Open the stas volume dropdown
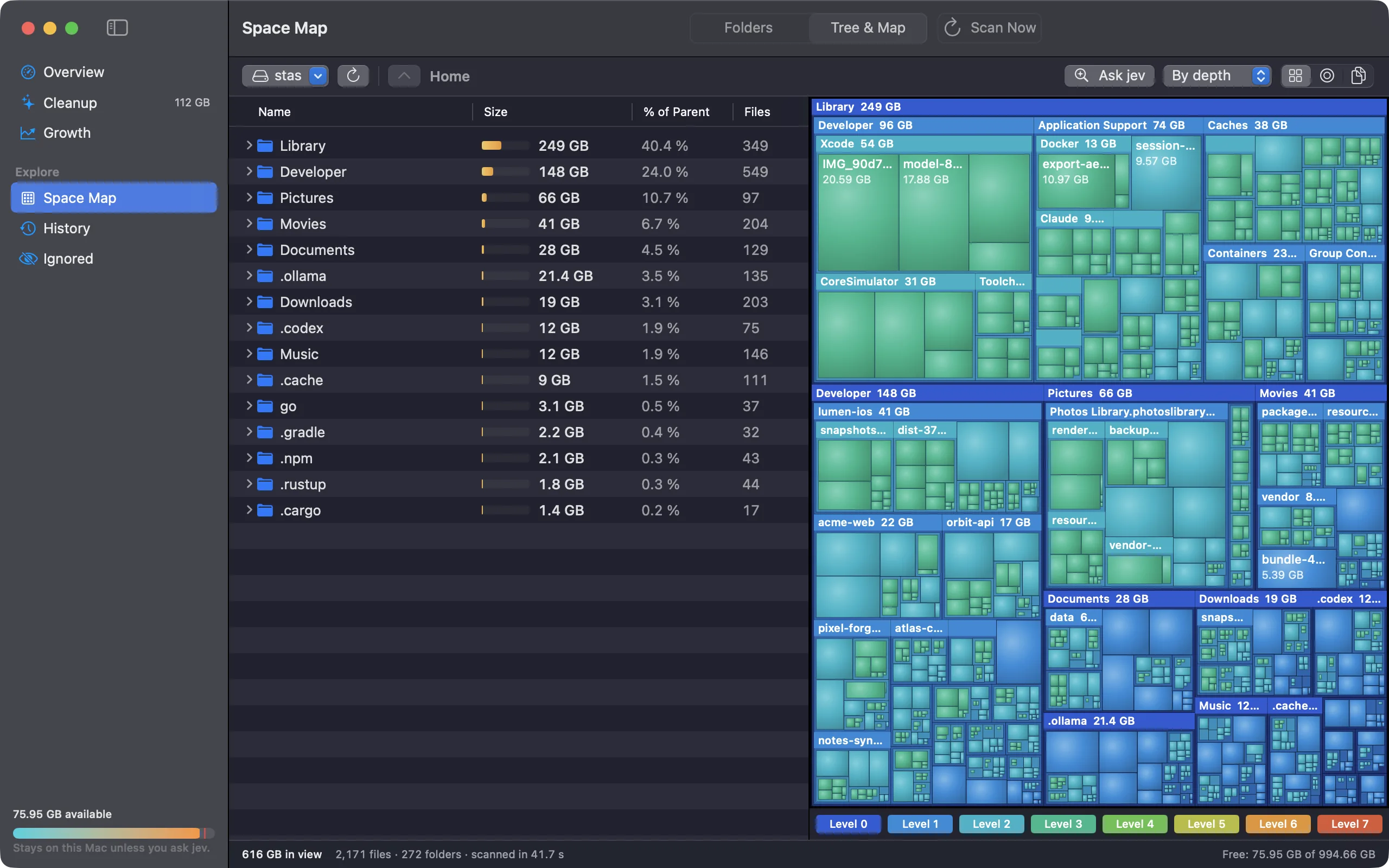The image size is (1389, 868). click(x=285, y=76)
